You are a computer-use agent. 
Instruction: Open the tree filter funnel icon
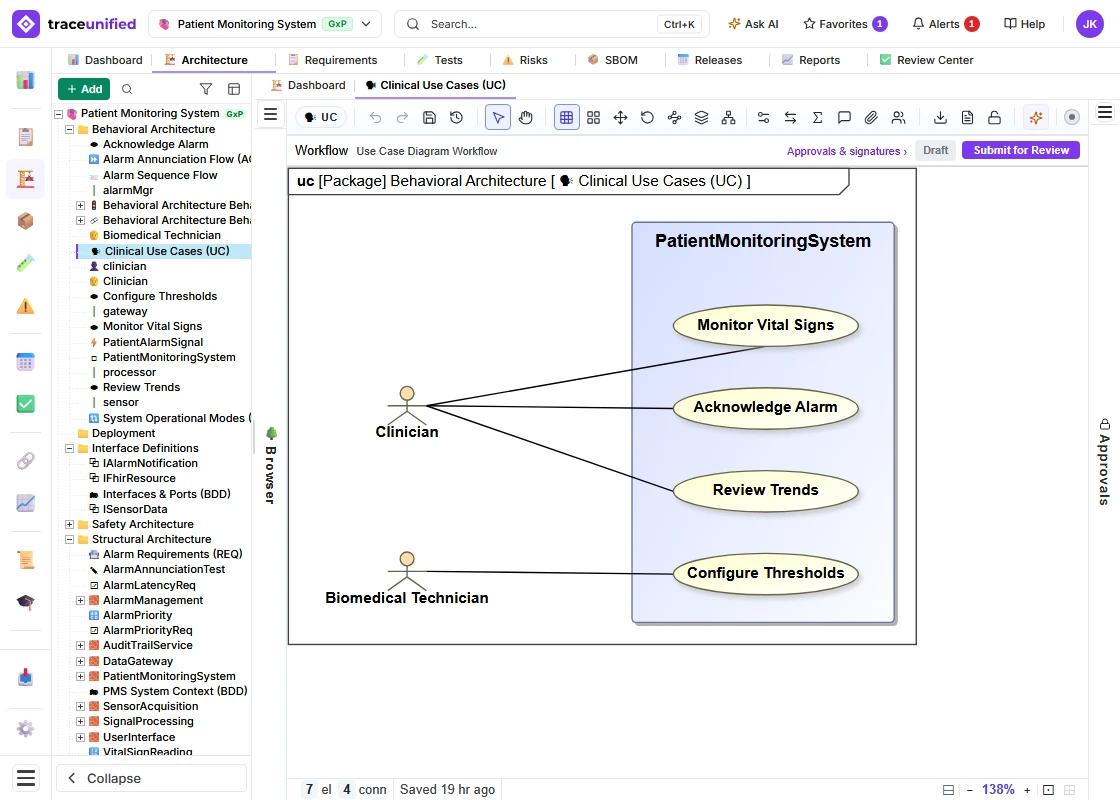pyautogui.click(x=206, y=89)
